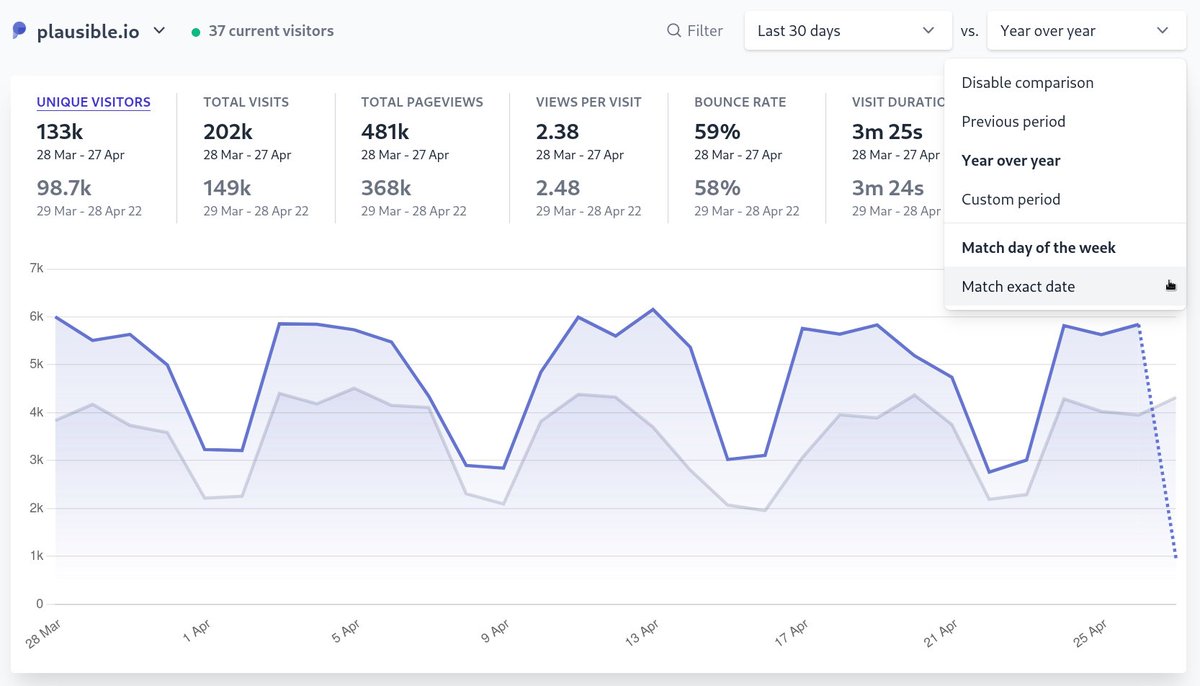The height and width of the screenshot is (686, 1200).
Task: Click the 37 current visitors link
Action: [270, 30]
